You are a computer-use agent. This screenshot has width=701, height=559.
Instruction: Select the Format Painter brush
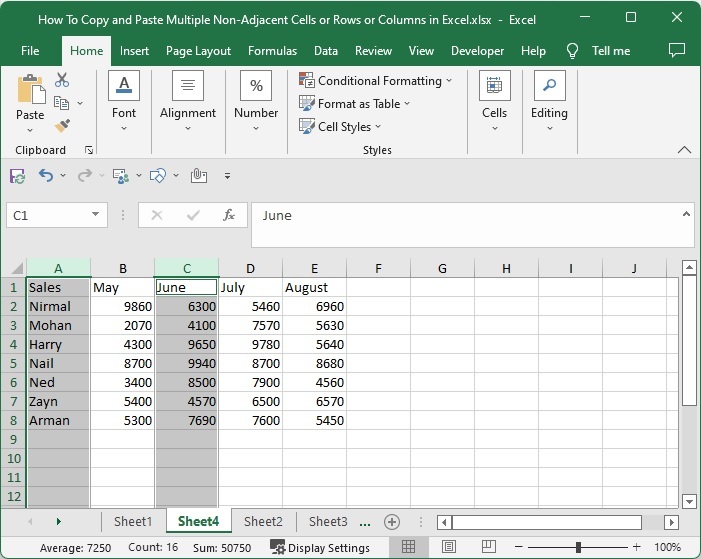click(62, 126)
